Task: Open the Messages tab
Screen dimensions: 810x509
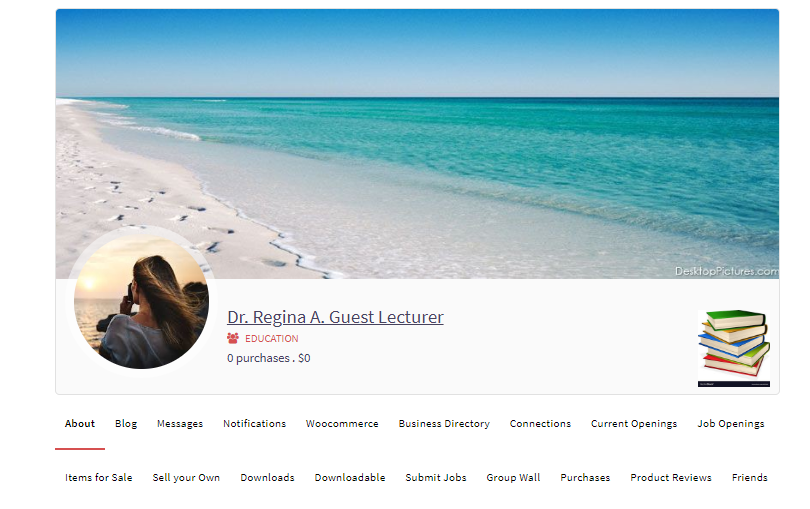Action: pos(180,424)
